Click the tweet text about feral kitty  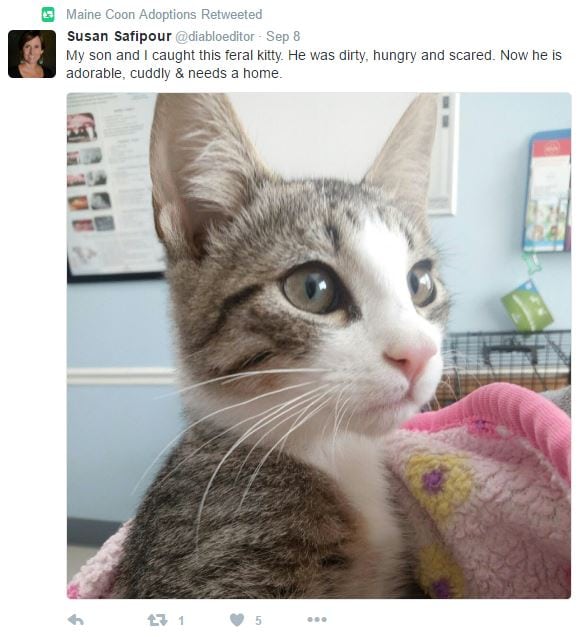click(x=314, y=64)
